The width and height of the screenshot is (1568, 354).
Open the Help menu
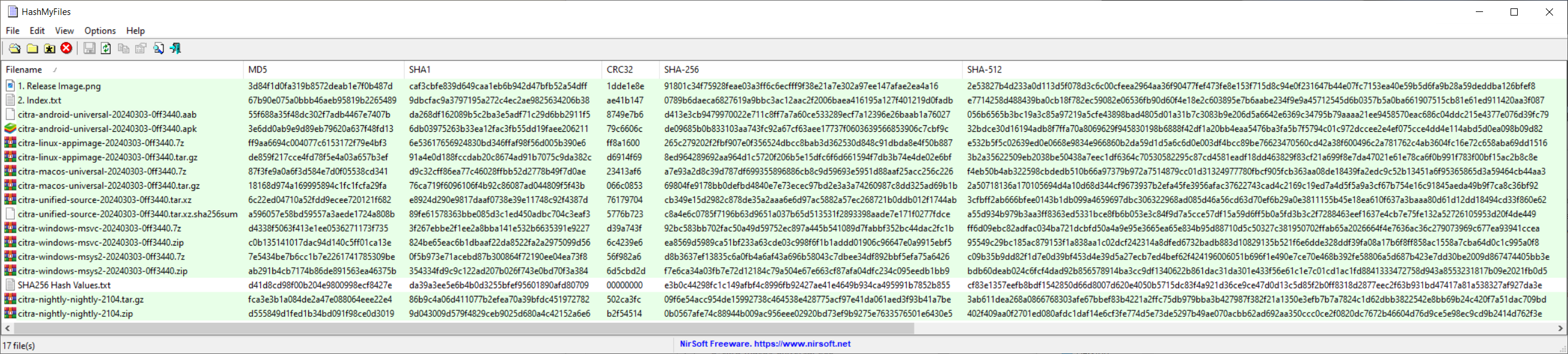pos(135,31)
